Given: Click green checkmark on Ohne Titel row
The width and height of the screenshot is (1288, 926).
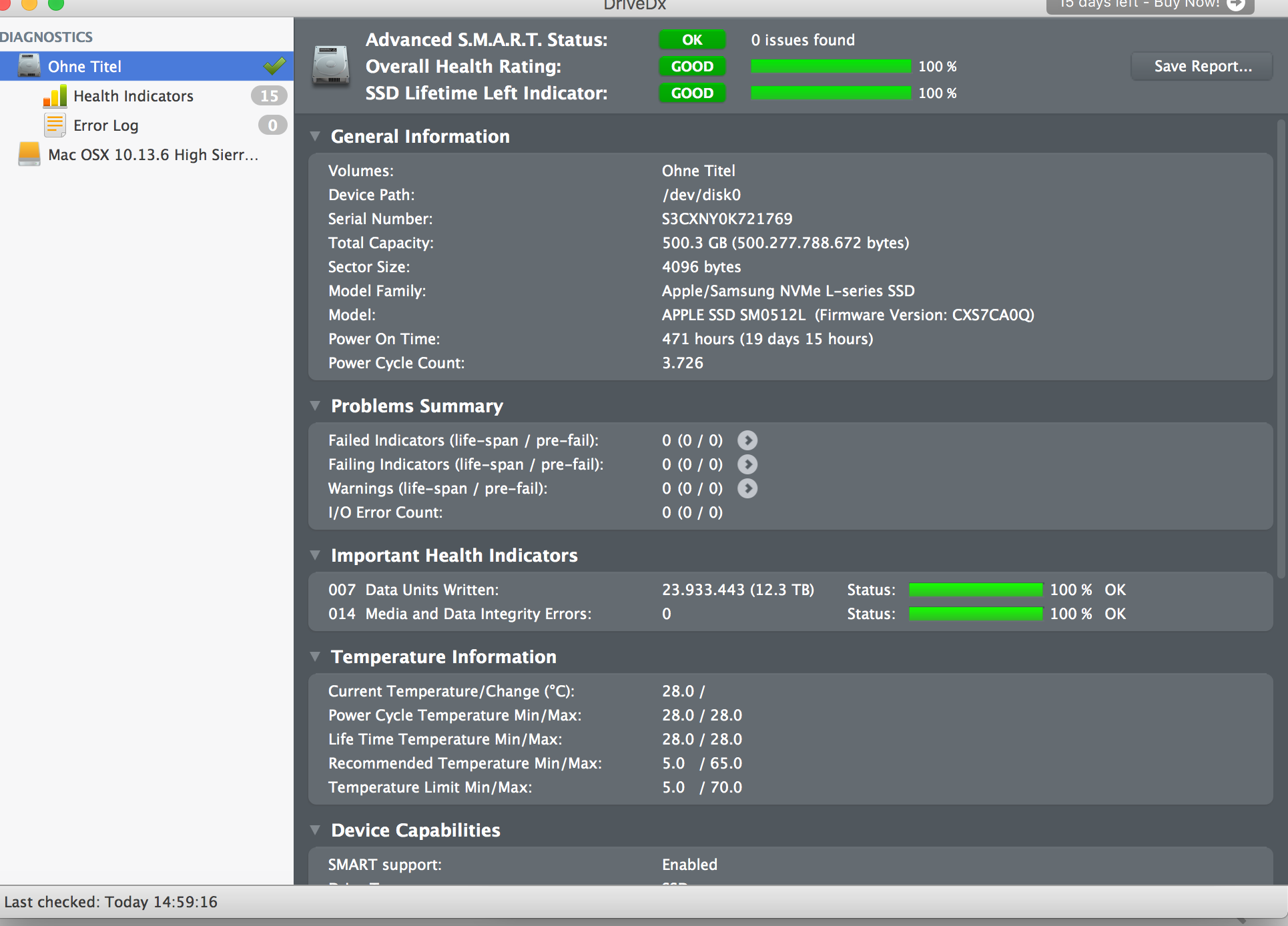Looking at the screenshot, I should 274,66.
